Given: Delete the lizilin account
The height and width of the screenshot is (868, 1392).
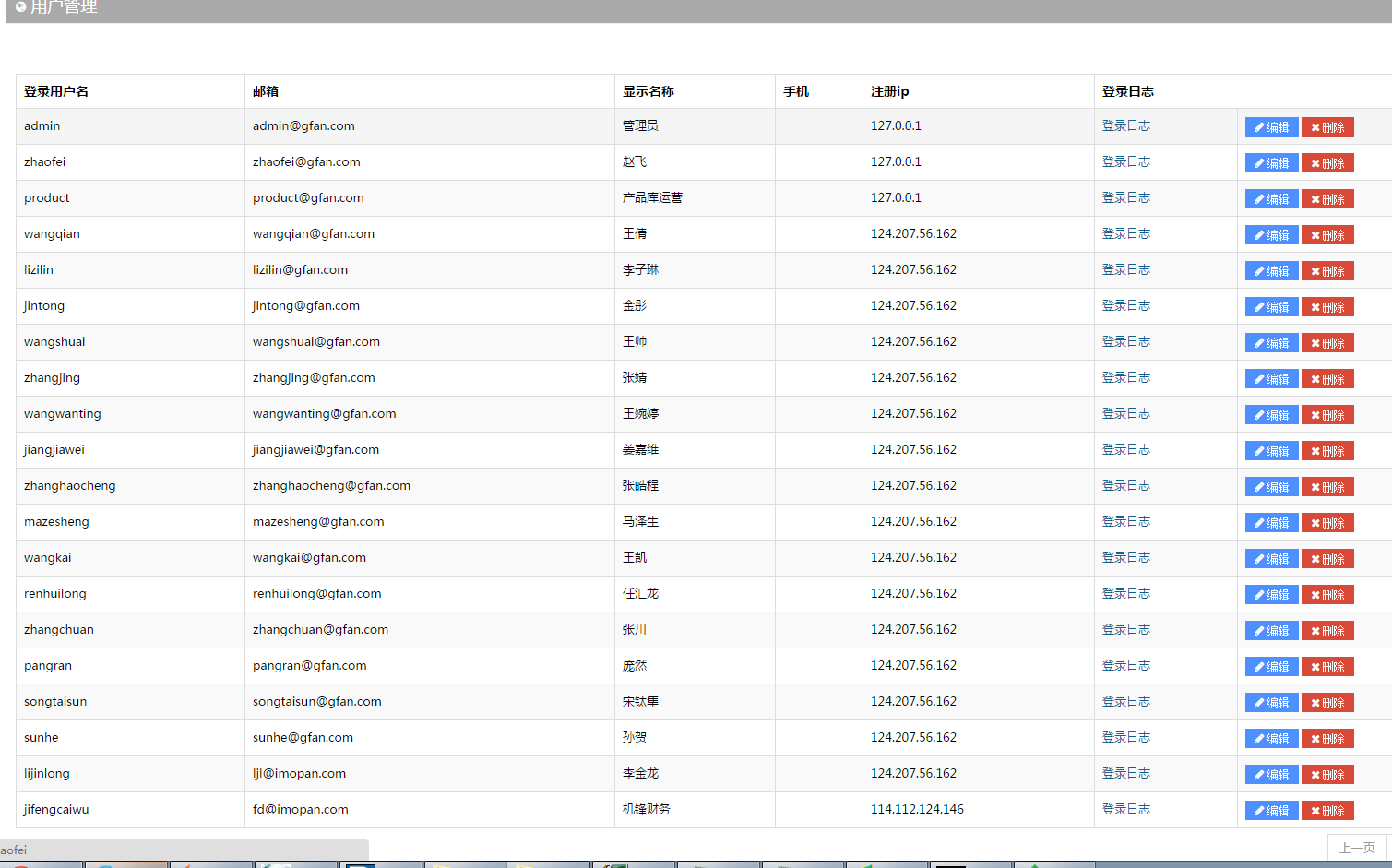Looking at the screenshot, I should pyautogui.click(x=1327, y=271).
